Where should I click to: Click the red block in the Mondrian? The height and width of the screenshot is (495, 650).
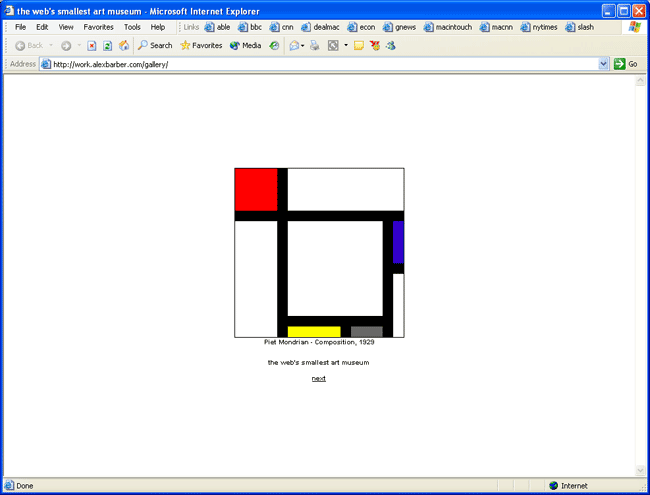(x=256, y=189)
